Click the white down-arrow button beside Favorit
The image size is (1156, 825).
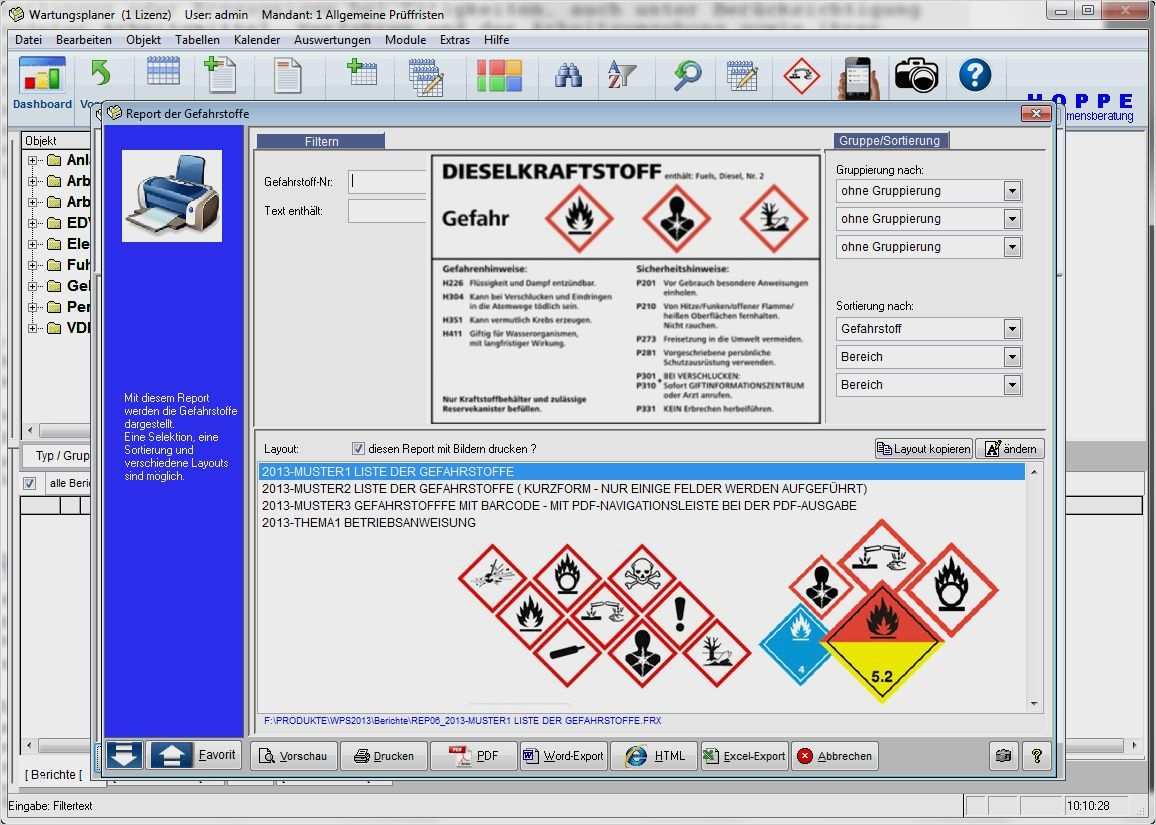pyautogui.click(x=125, y=755)
